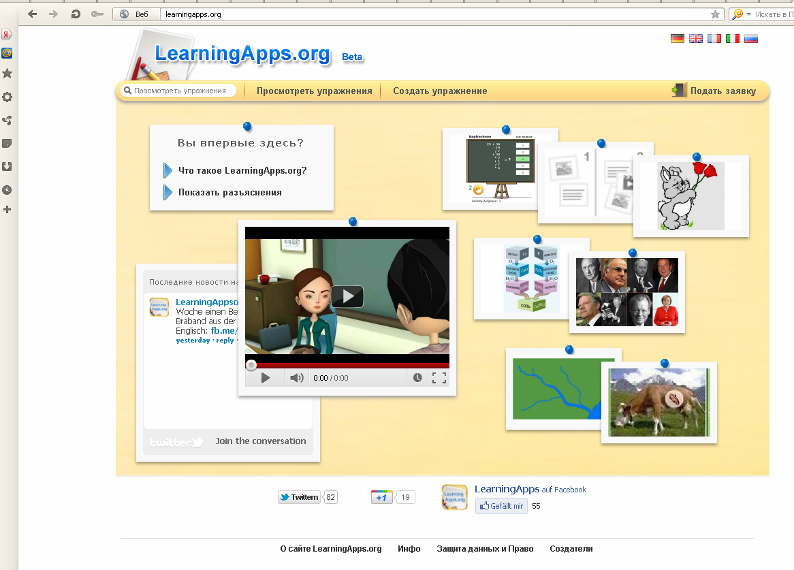Image resolution: width=794 pixels, height=570 pixels.
Task: Open LearningApps auf Facebook link
Action: tap(530, 489)
